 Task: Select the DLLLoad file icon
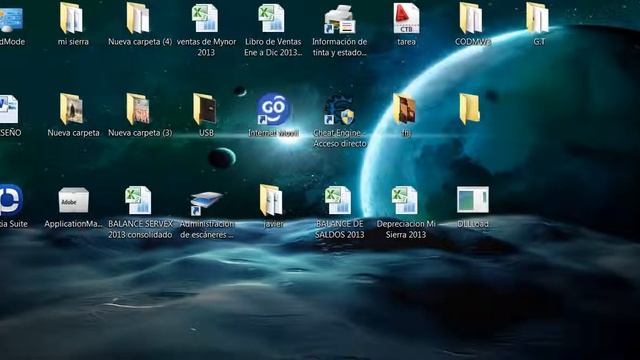point(473,200)
